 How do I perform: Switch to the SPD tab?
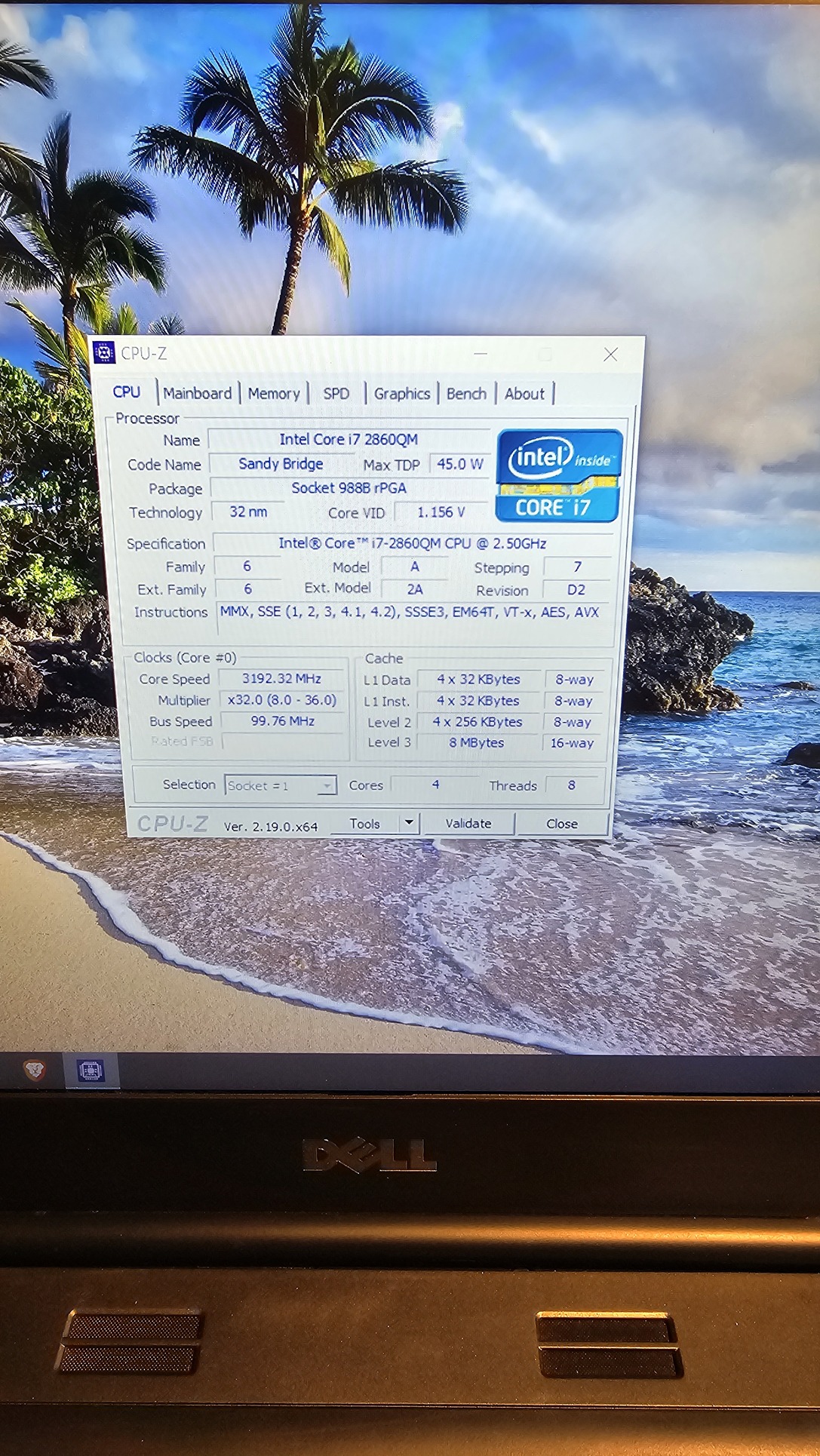(336, 393)
